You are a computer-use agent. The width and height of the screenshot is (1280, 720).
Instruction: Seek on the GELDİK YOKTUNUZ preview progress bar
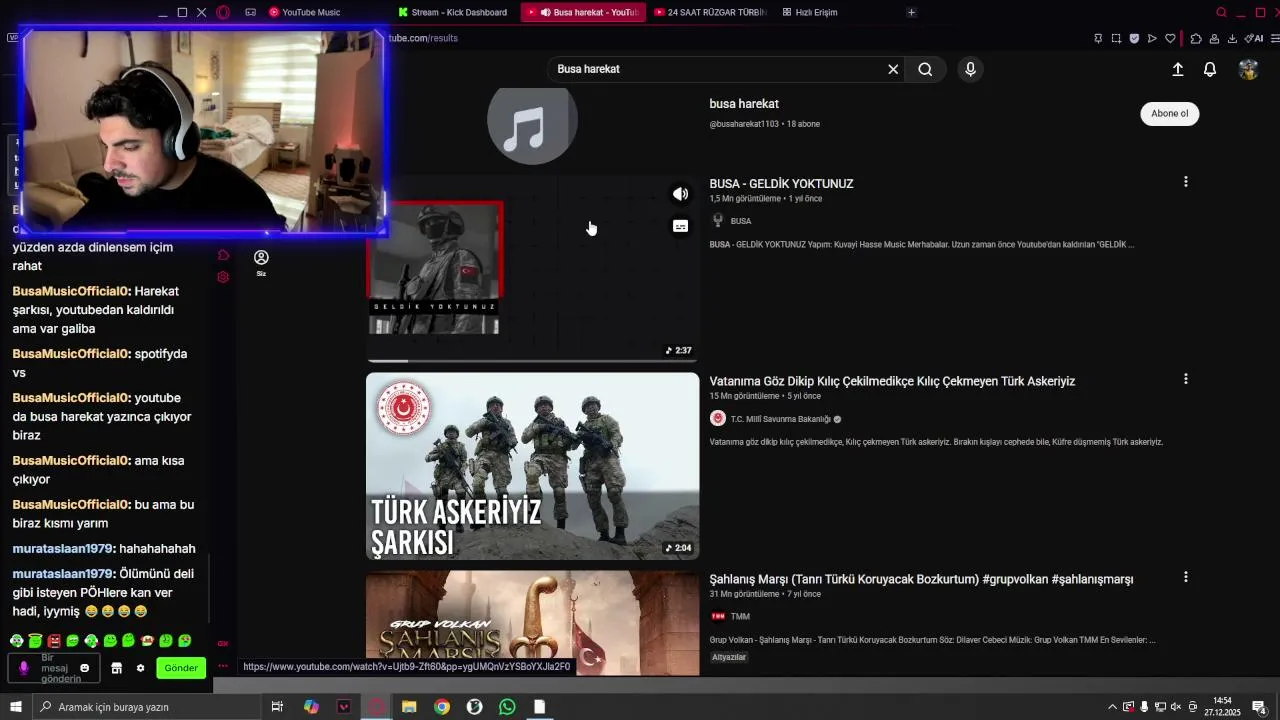coord(532,361)
